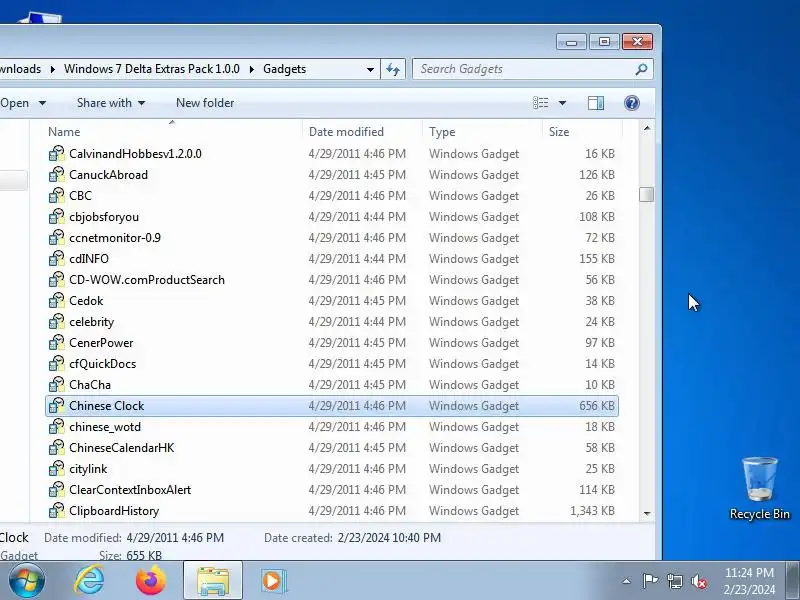This screenshot has width=800, height=600.
Task: Select the CanuckAbroad file name
Action: click(x=109, y=174)
